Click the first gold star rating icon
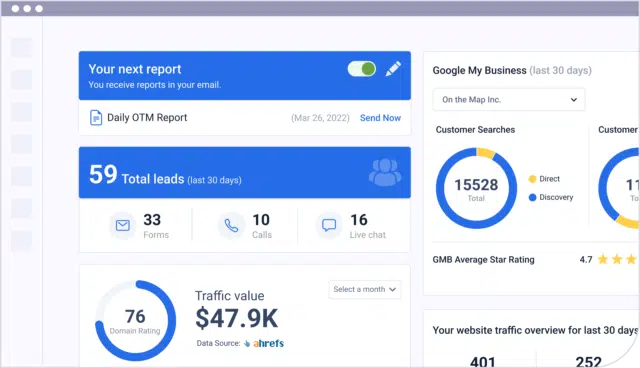Viewport: 640px width, 368px height. [603, 259]
